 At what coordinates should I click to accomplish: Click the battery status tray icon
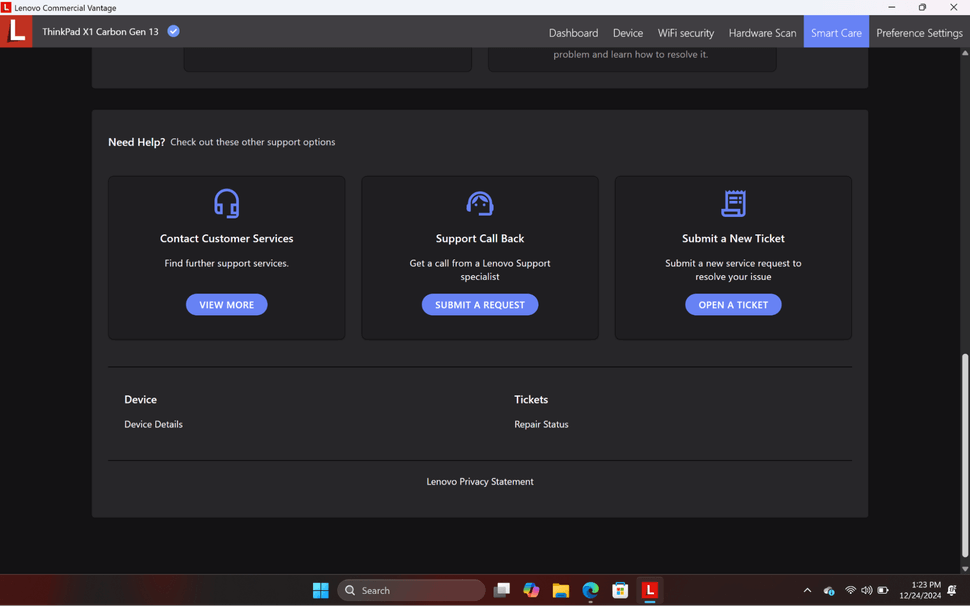(883, 591)
